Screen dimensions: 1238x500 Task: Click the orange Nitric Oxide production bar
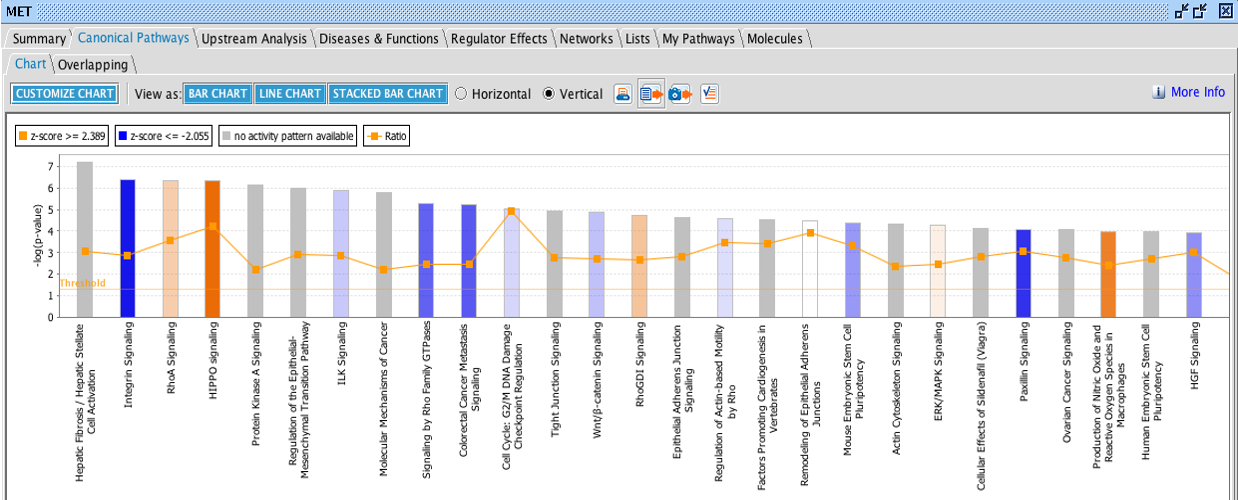(x=1108, y=275)
